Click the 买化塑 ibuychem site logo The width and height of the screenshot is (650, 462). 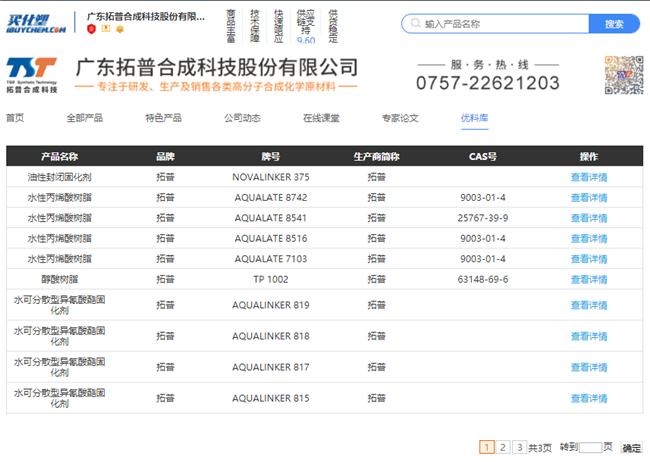pyautogui.click(x=37, y=23)
